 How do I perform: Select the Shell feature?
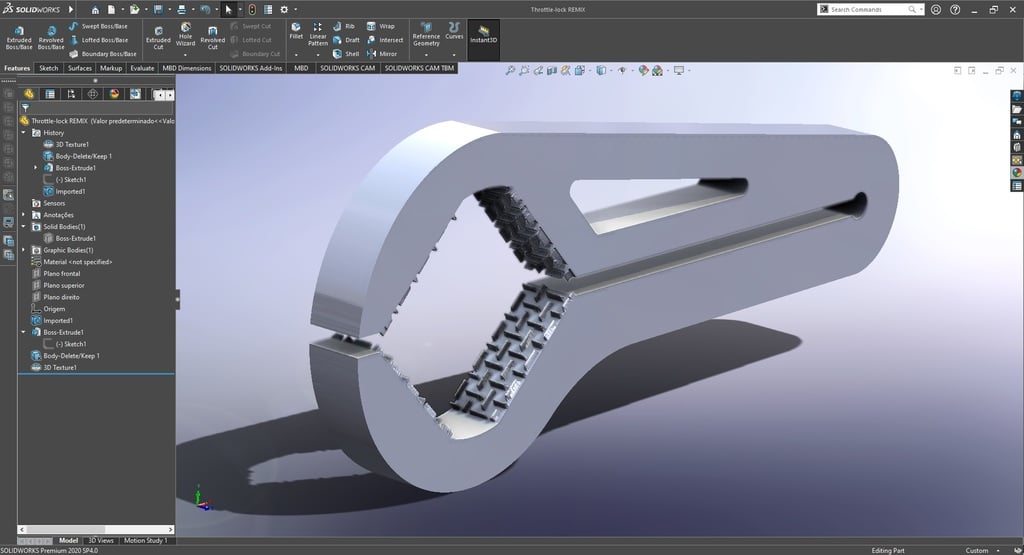[346, 54]
